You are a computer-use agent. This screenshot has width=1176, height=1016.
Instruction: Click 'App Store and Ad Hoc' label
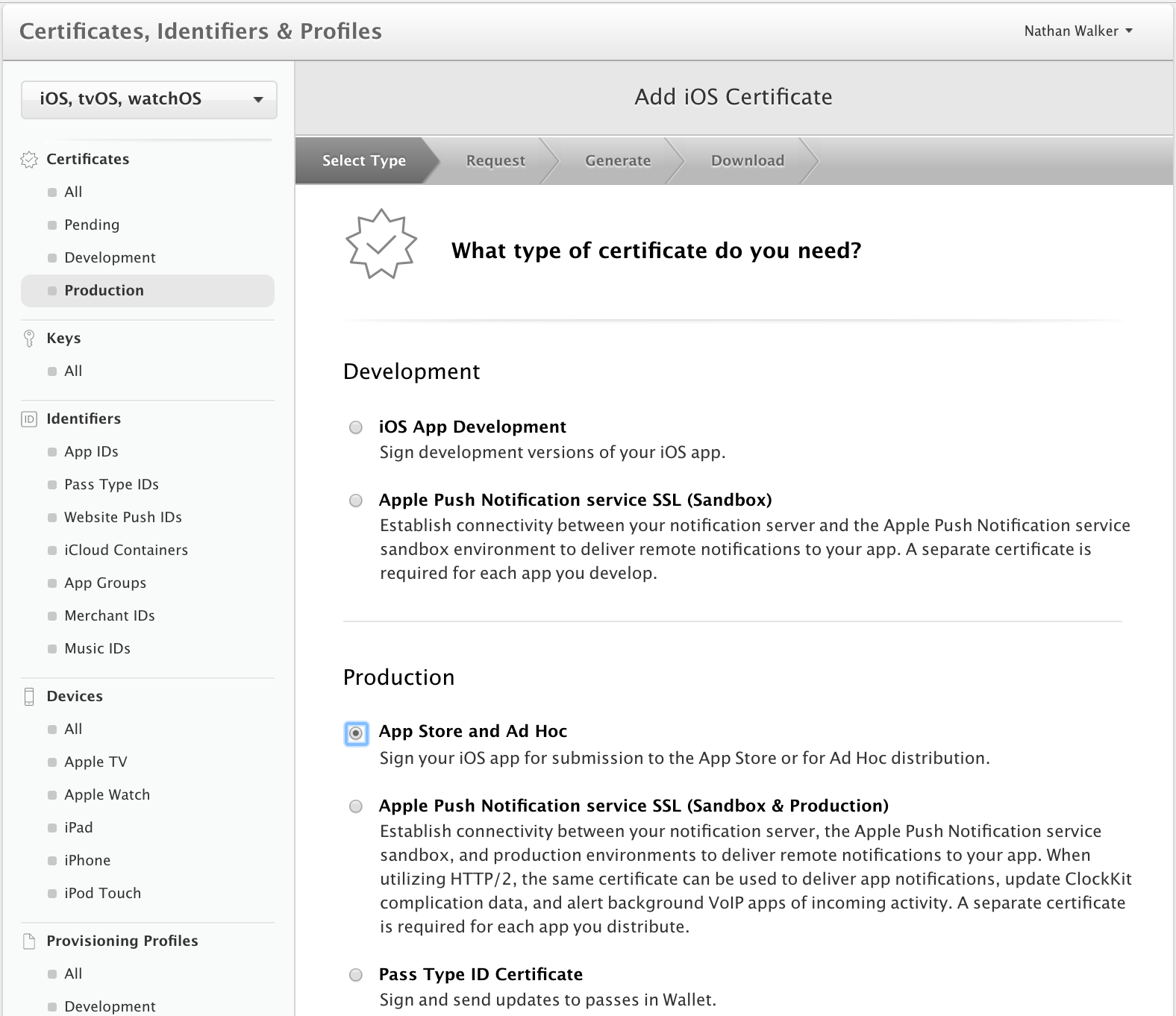[x=473, y=732]
